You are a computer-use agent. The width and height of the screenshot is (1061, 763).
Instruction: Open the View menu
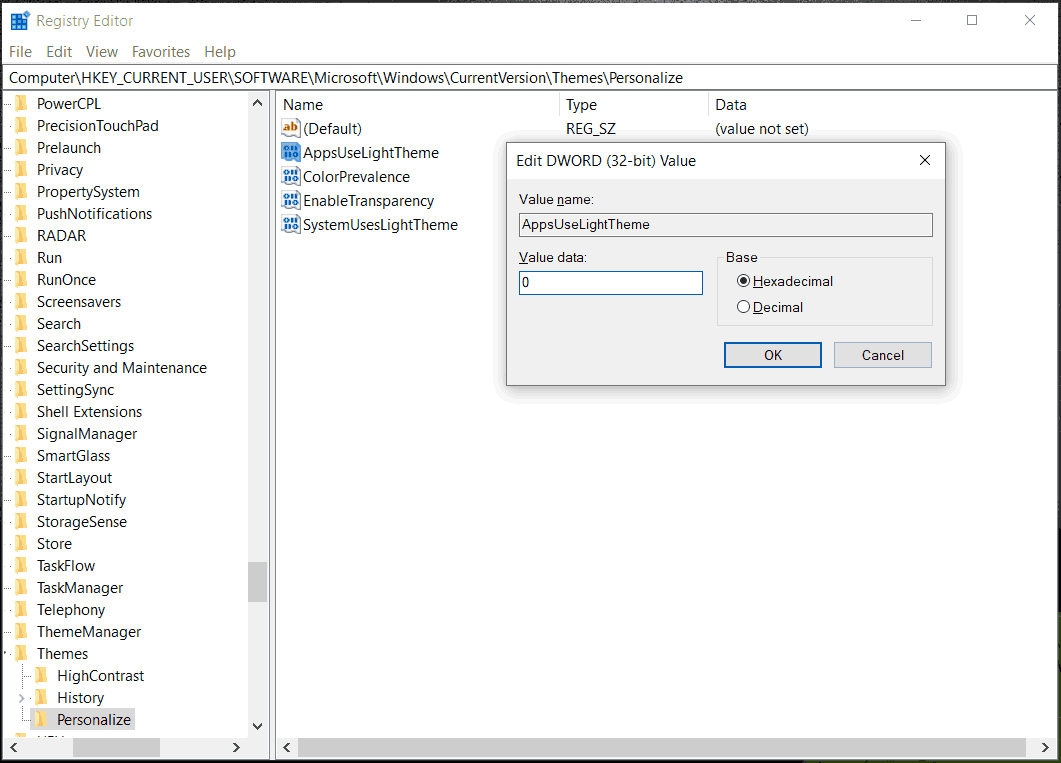101,51
